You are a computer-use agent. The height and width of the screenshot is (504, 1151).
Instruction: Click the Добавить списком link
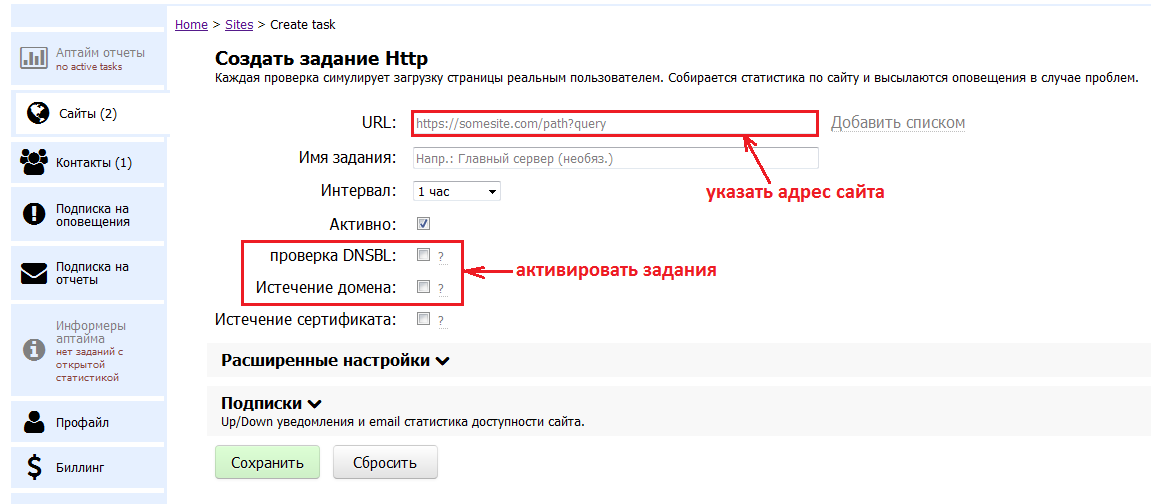pos(898,123)
